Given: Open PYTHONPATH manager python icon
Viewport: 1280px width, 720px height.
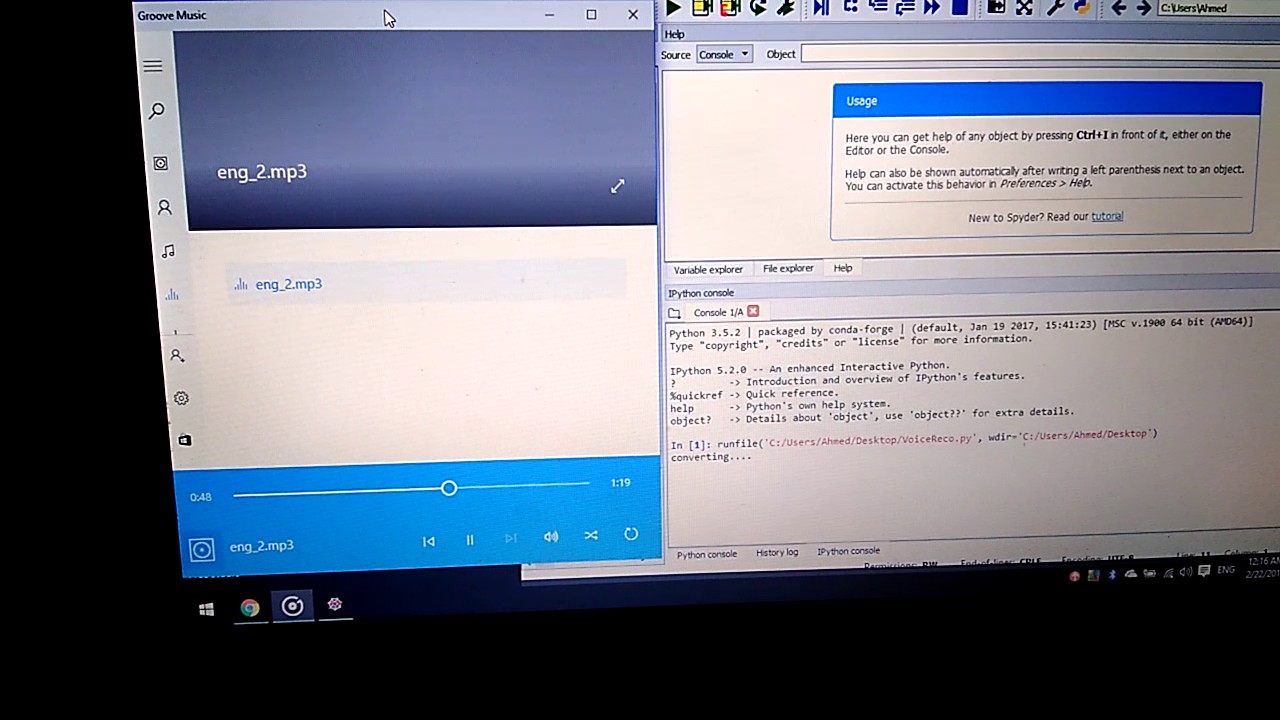Looking at the screenshot, I should tap(1081, 8).
